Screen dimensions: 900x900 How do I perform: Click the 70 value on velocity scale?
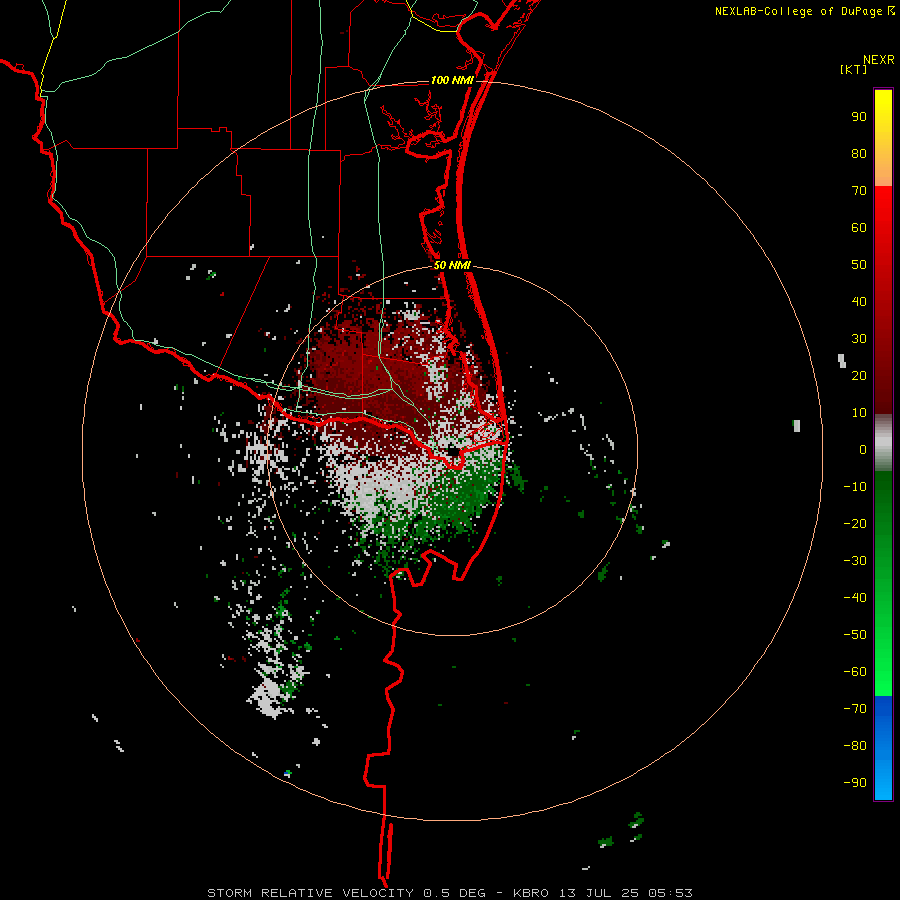pyautogui.click(x=859, y=191)
